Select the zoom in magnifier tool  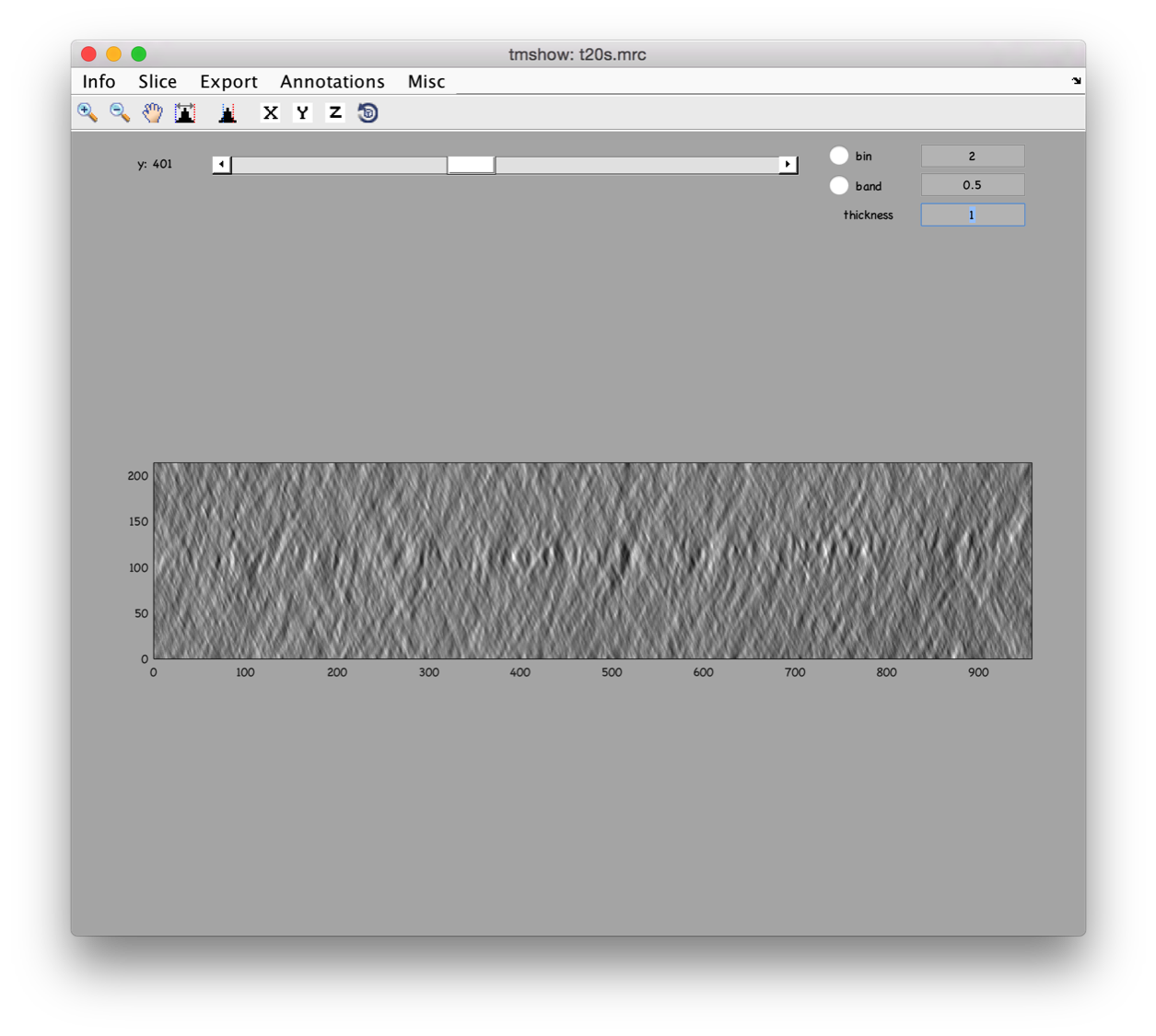pos(88,112)
